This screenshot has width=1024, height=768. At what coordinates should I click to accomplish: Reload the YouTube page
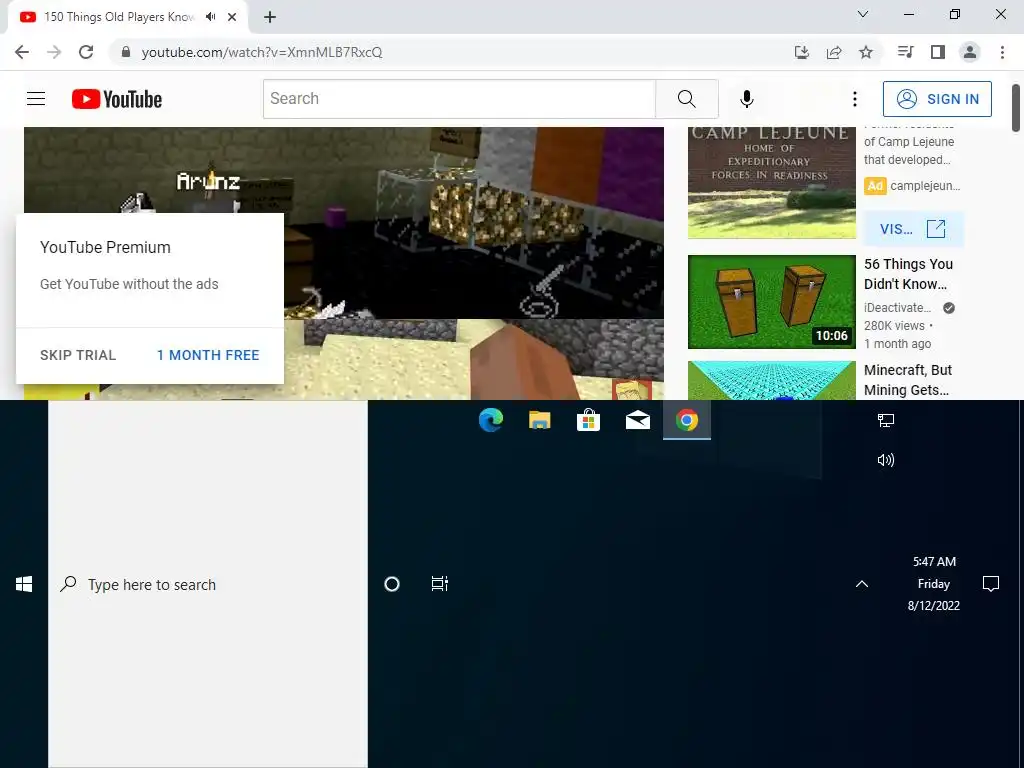click(x=86, y=52)
